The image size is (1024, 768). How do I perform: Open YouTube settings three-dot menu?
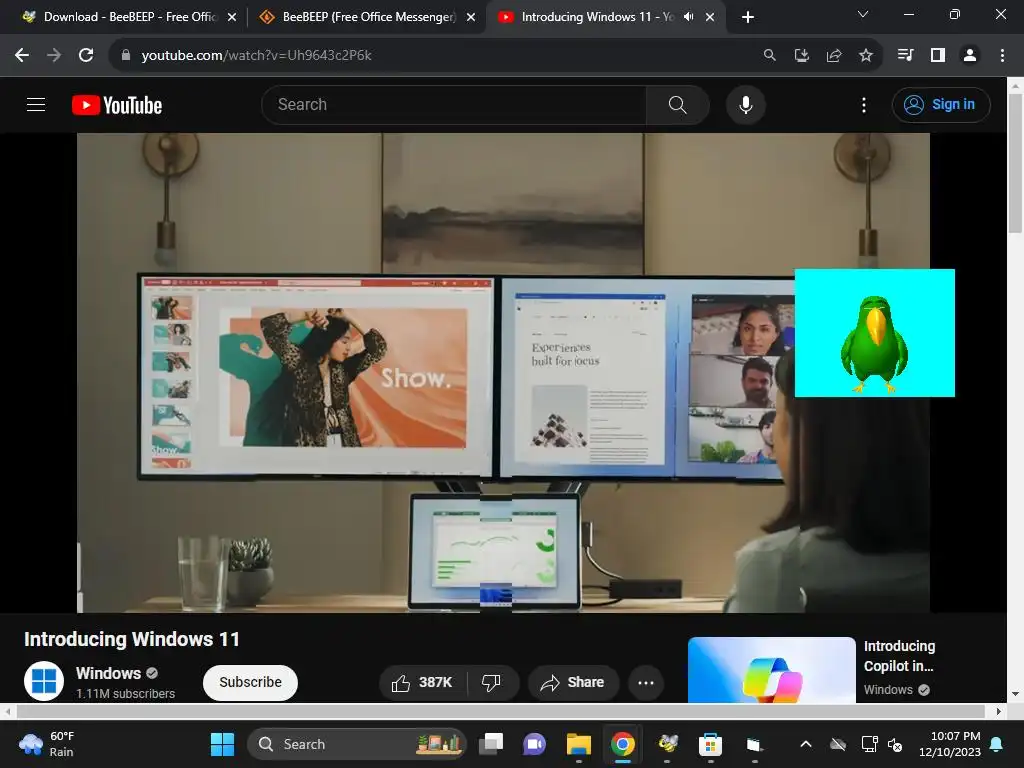click(863, 104)
